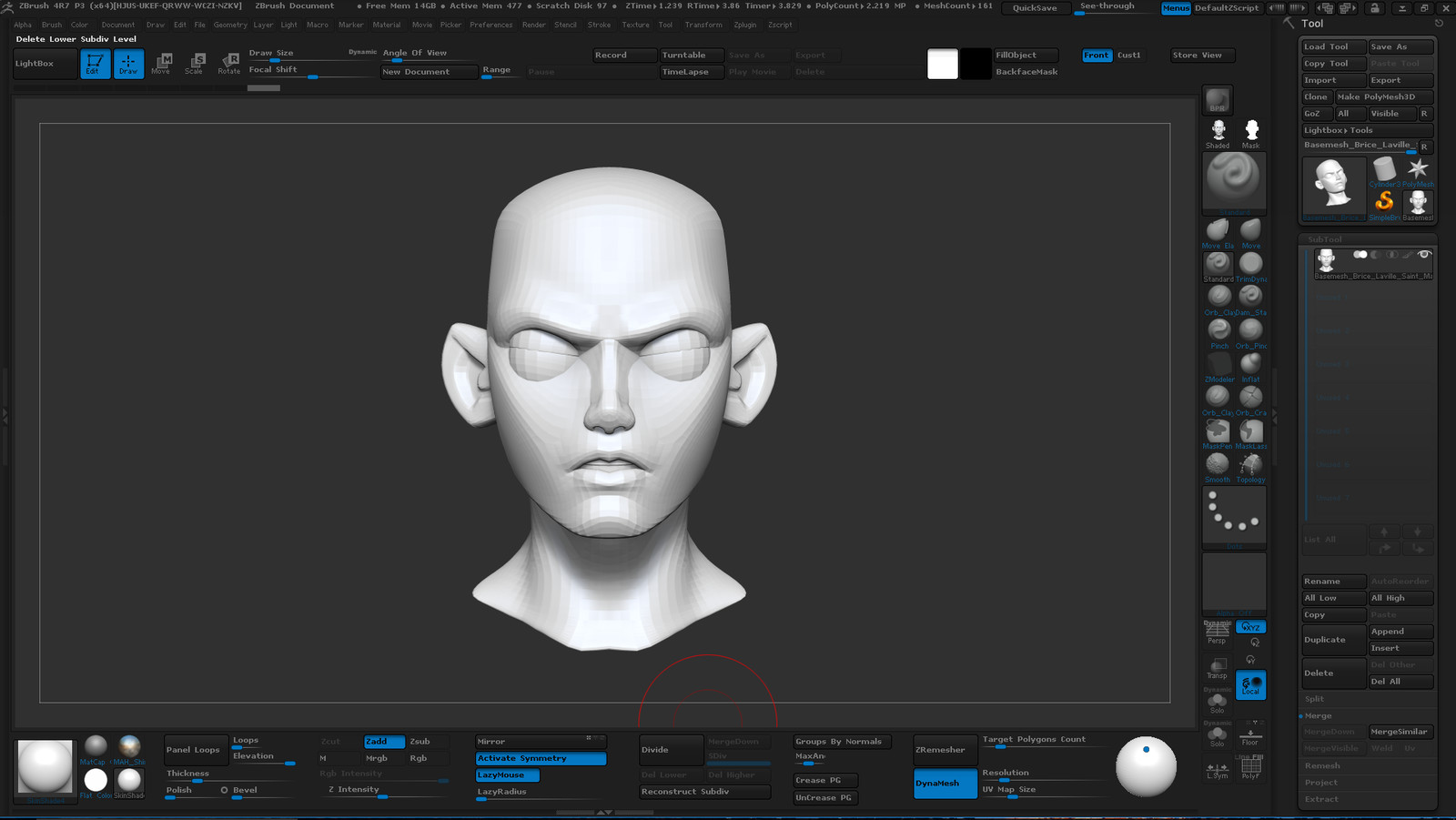Image resolution: width=1456 pixels, height=820 pixels.
Task: Pick the SkinShade material sphere
Action: pyautogui.click(x=129, y=783)
